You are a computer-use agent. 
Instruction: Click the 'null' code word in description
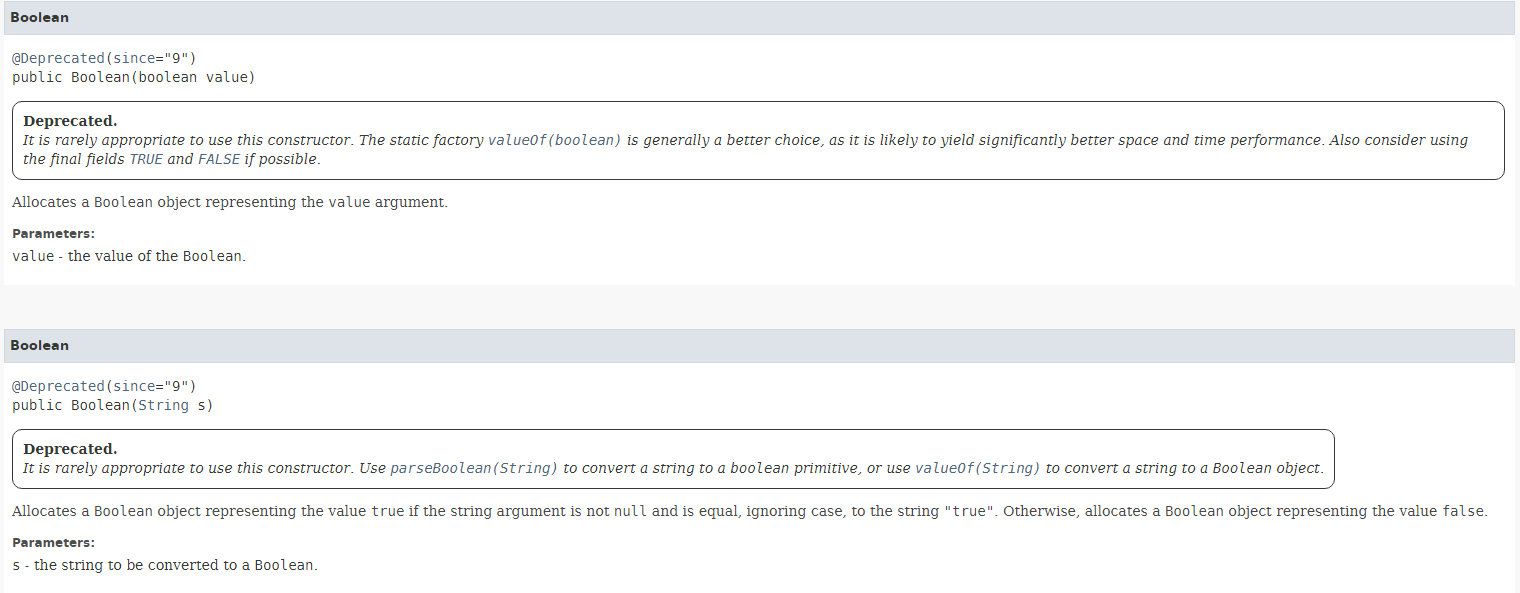click(630, 511)
